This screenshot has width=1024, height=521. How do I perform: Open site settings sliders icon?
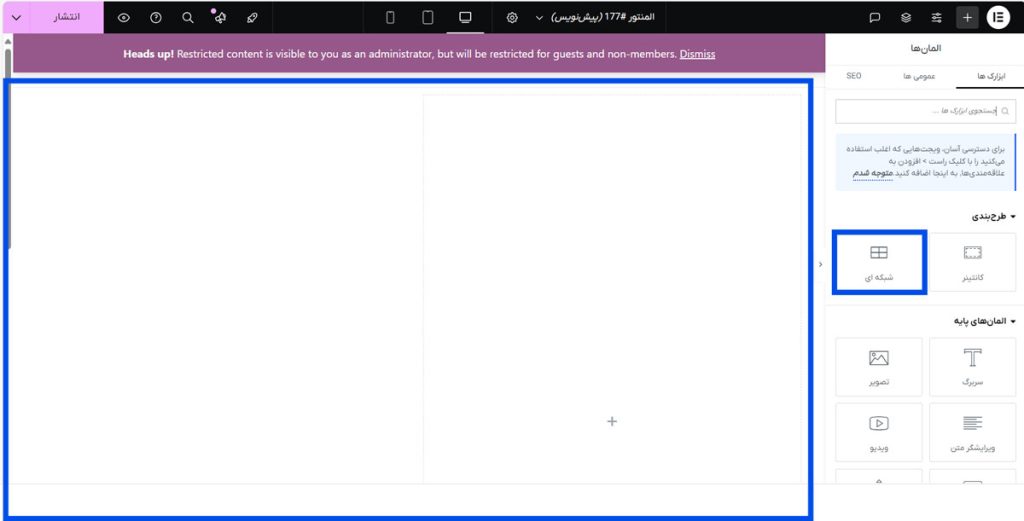point(936,17)
